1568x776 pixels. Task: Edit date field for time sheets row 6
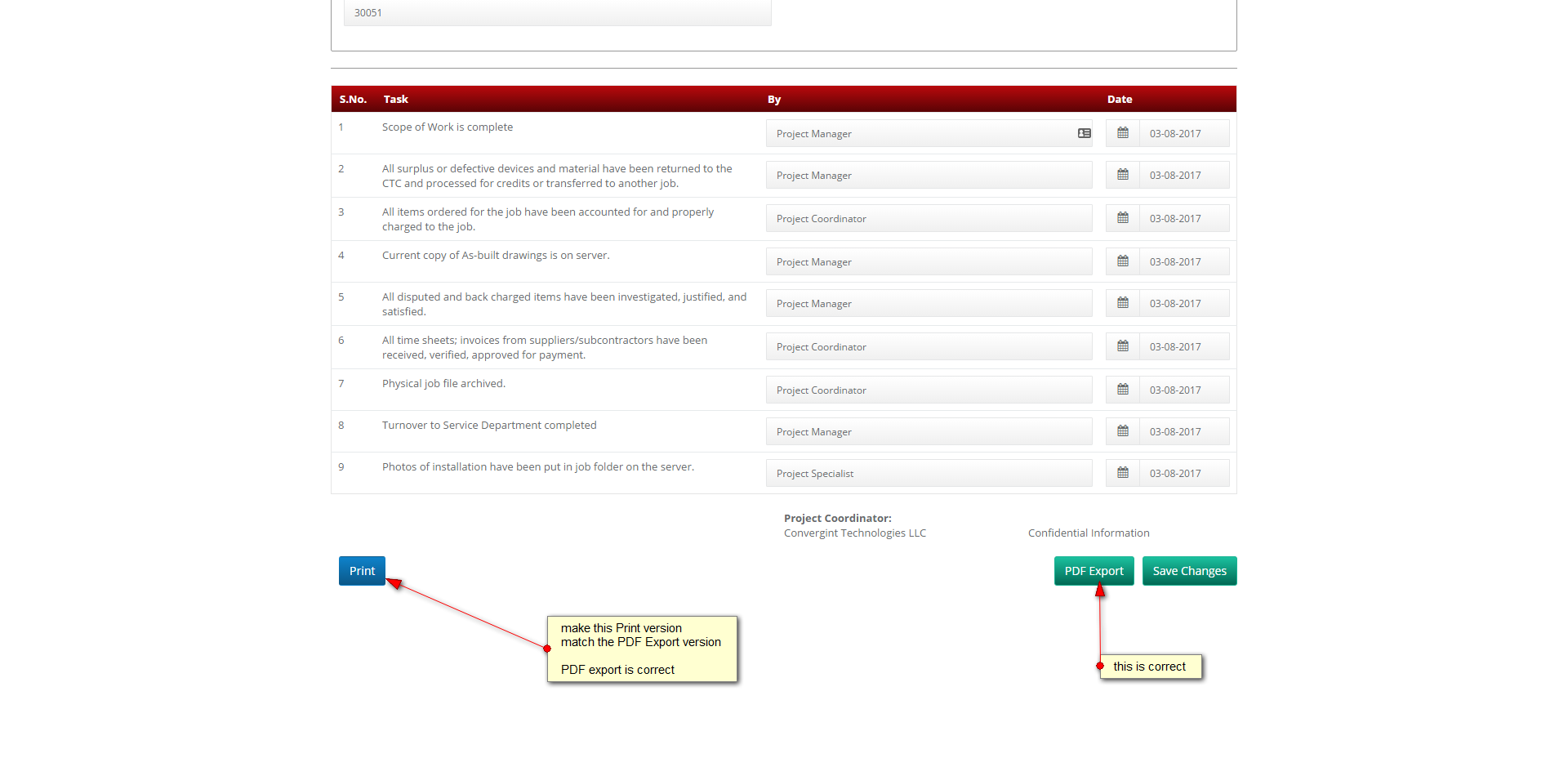(x=1184, y=346)
